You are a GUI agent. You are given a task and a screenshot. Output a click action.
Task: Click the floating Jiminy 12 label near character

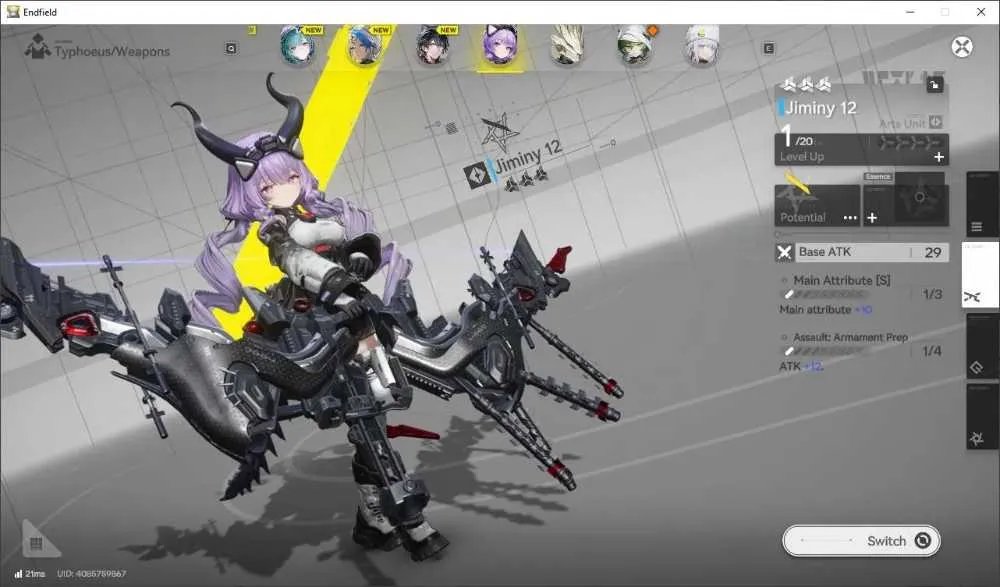[x=527, y=157]
